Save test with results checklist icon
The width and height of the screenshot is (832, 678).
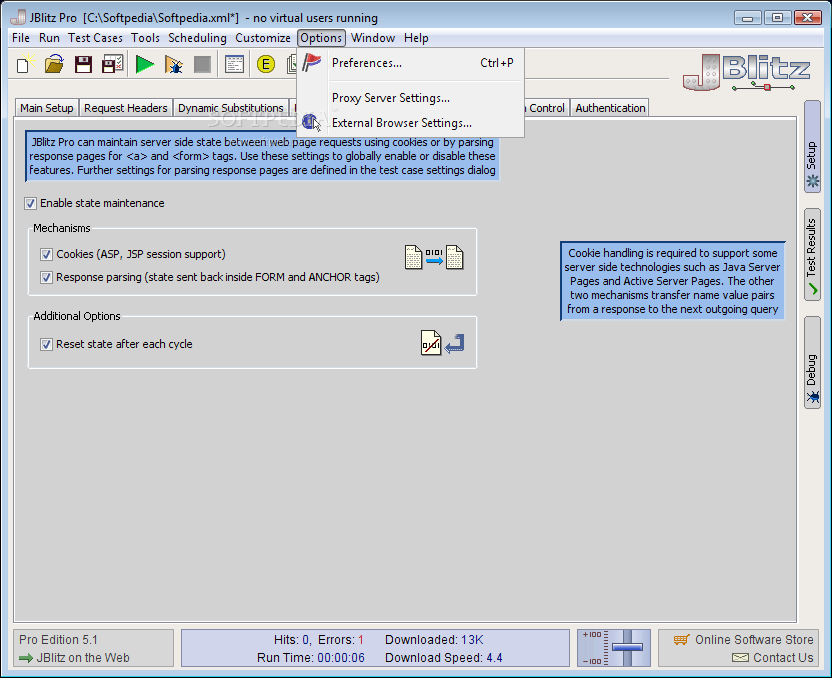112,65
